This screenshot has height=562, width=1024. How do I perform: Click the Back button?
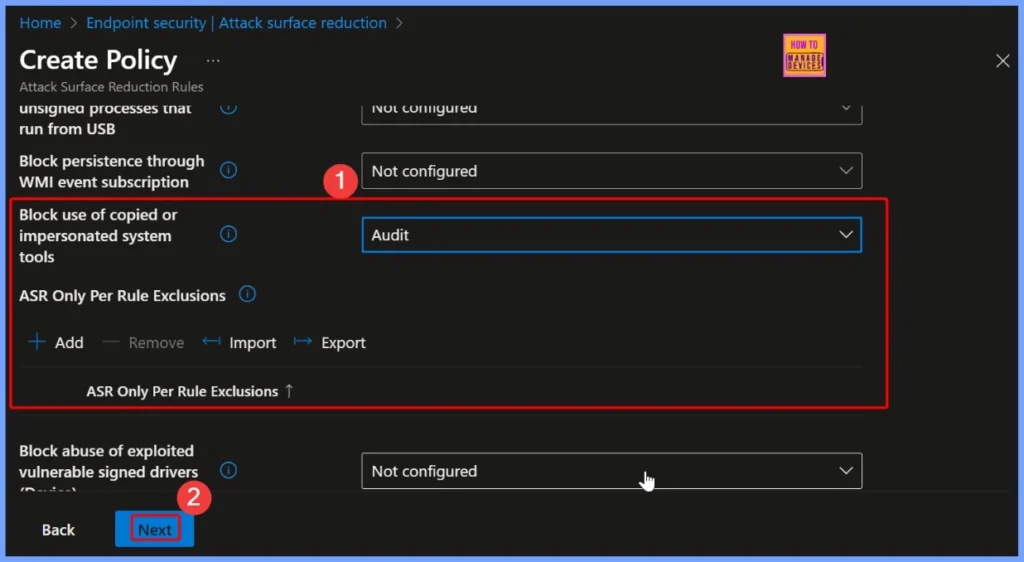tap(58, 529)
